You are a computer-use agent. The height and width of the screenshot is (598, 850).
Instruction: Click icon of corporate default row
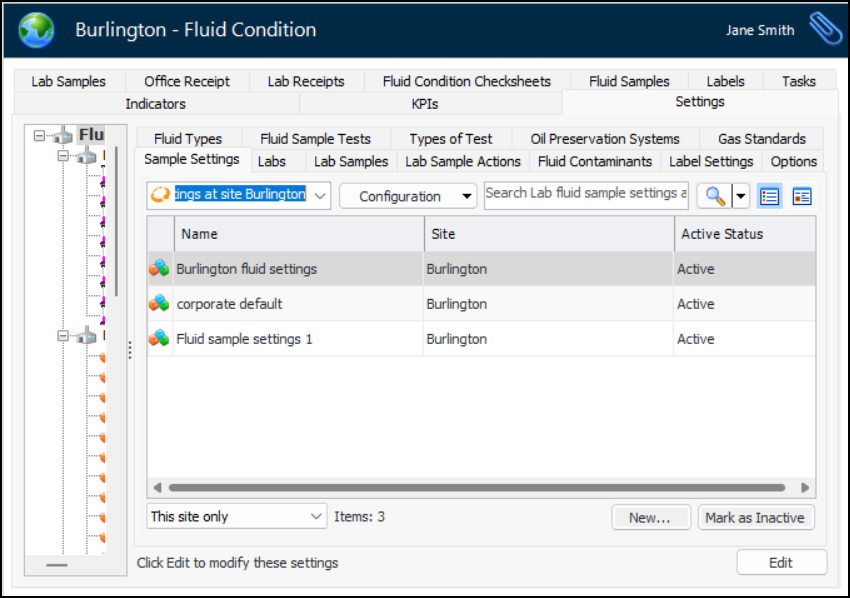tap(159, 304)
